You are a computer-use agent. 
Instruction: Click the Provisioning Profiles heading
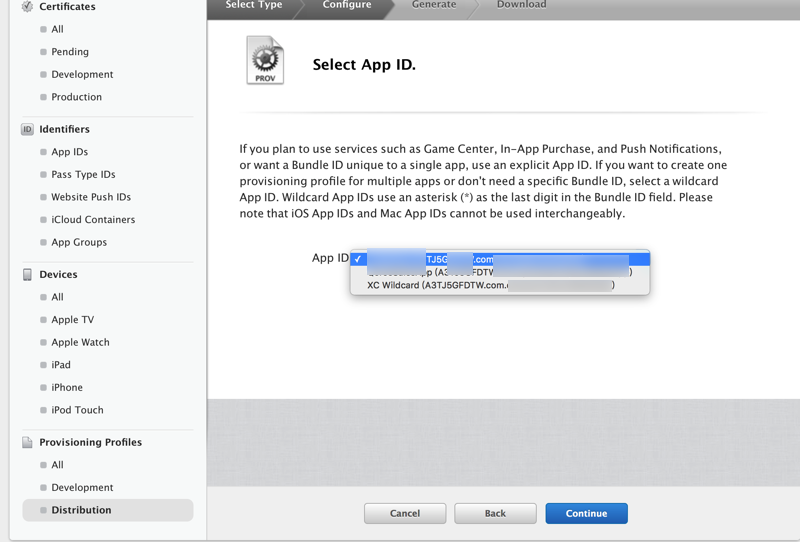[90, 442]
